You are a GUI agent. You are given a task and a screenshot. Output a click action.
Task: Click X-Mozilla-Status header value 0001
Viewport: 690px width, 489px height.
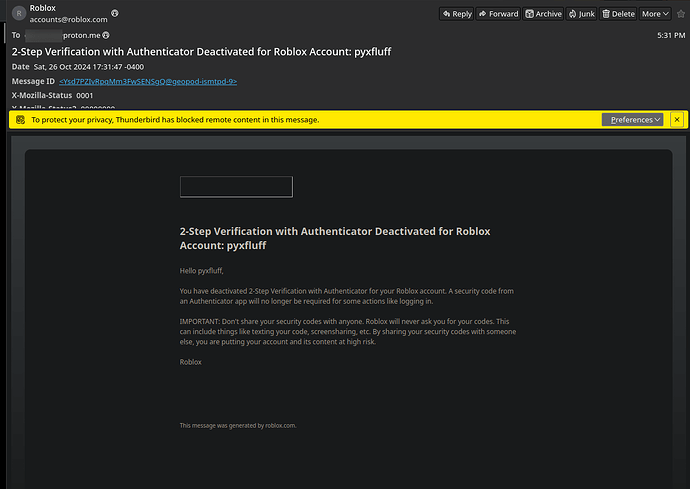click(84, 96)
